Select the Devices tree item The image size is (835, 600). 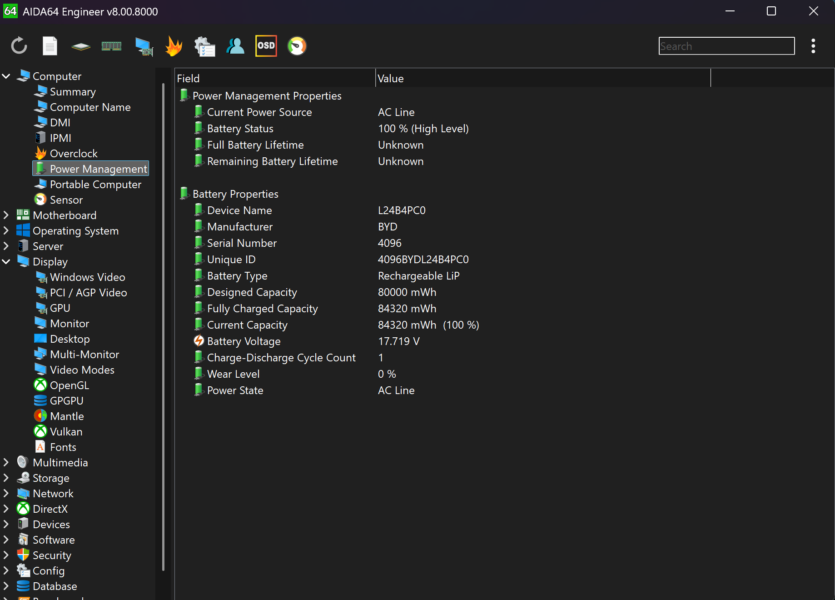click(51, 524)
